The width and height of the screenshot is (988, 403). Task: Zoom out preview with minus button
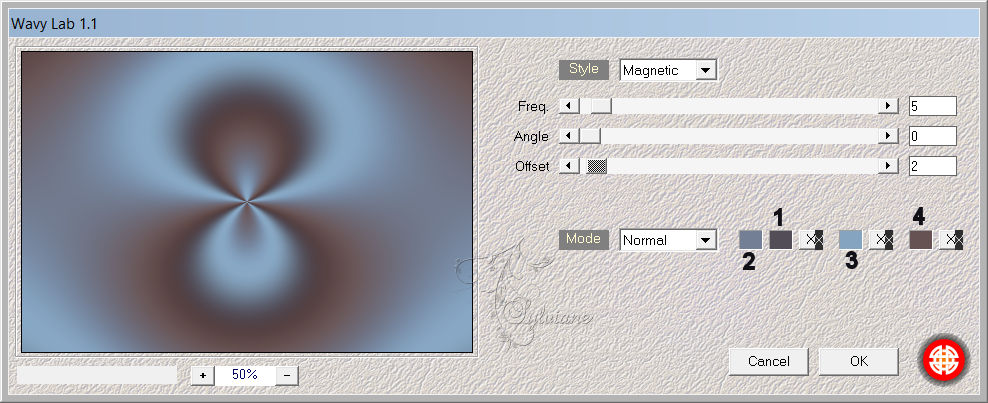pyautogui.click(x=287, y=375)
